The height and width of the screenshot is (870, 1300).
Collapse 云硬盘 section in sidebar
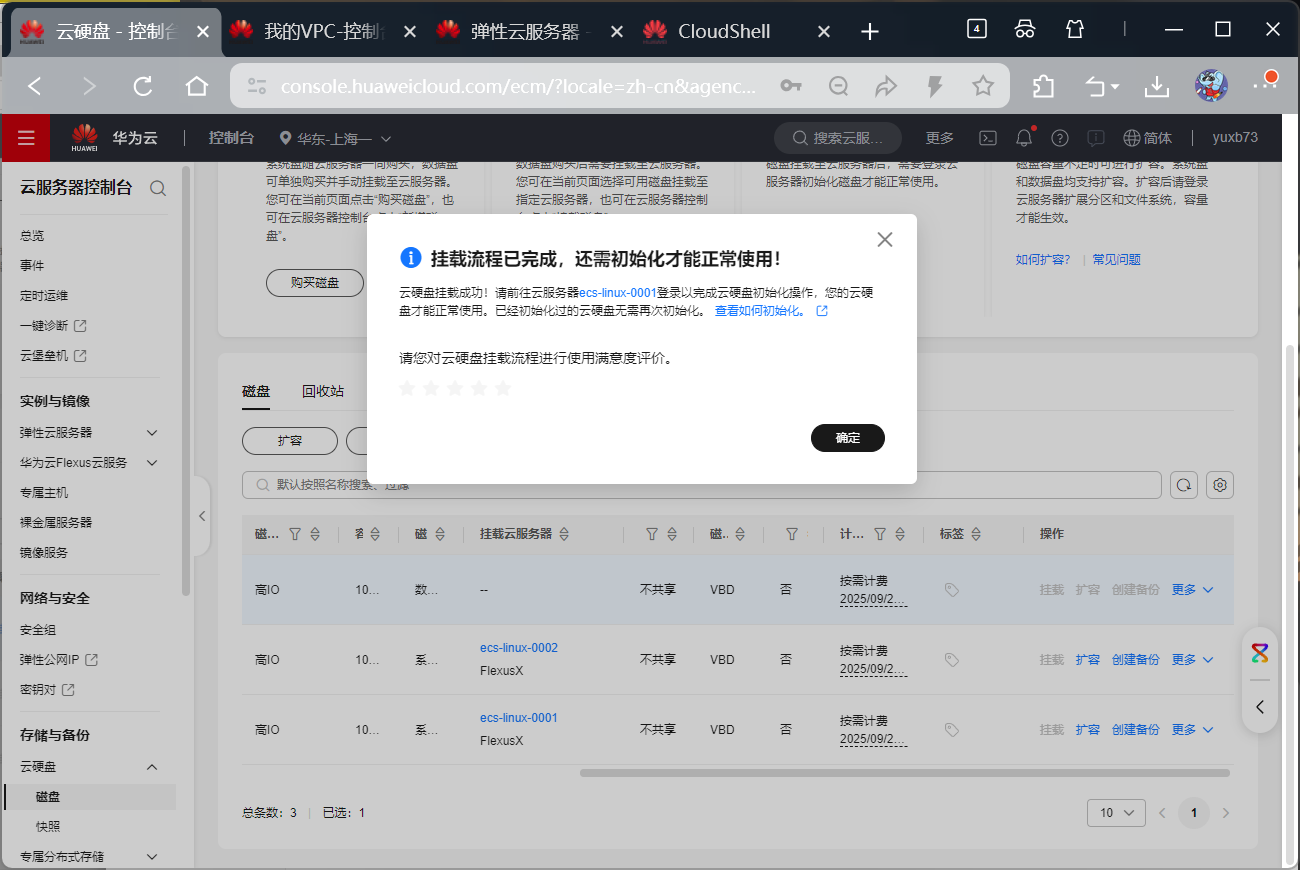(152, 767)
